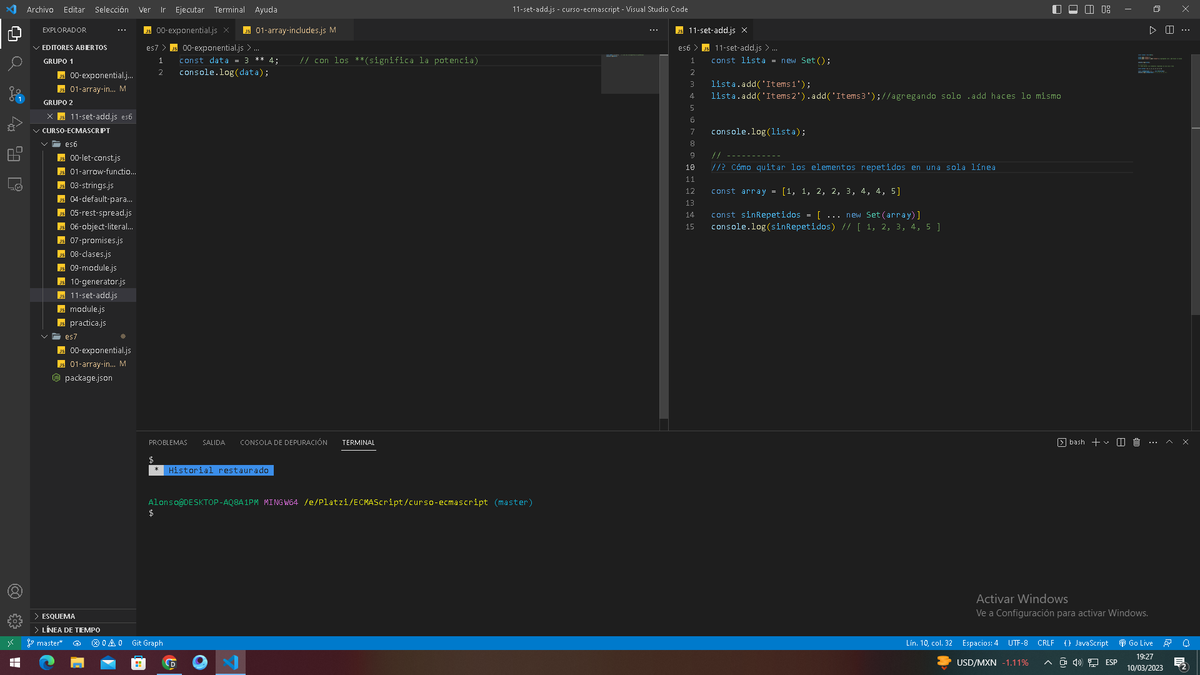Open the Search view in activity bar
The height and width of the screenshot is (675, 1200).
pos(15,63)
